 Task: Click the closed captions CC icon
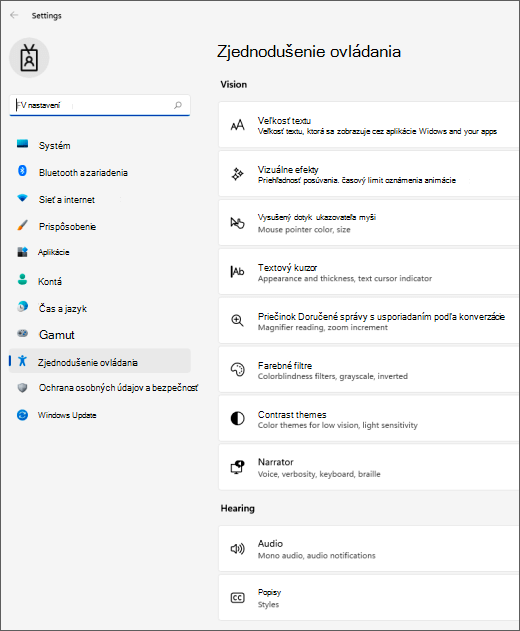[x=237, y=598]
